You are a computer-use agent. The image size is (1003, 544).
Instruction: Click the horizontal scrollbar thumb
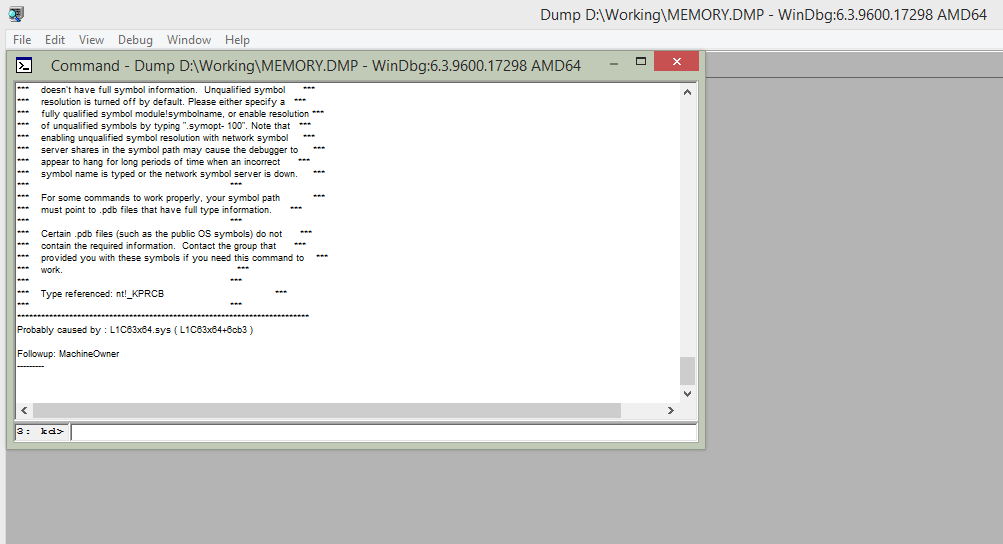coord(327,410)
